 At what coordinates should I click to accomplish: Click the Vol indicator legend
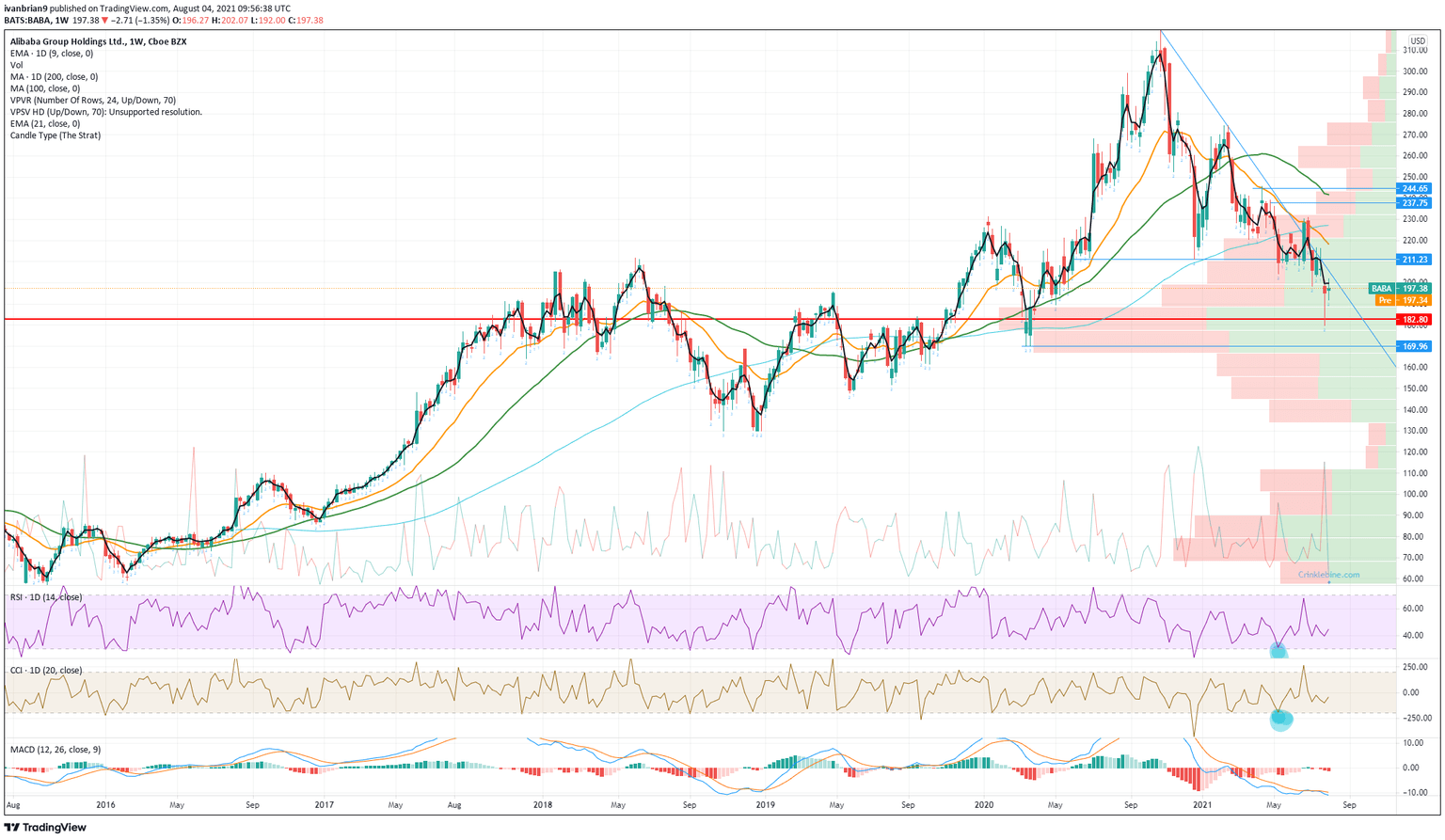[x=16, y=65]
